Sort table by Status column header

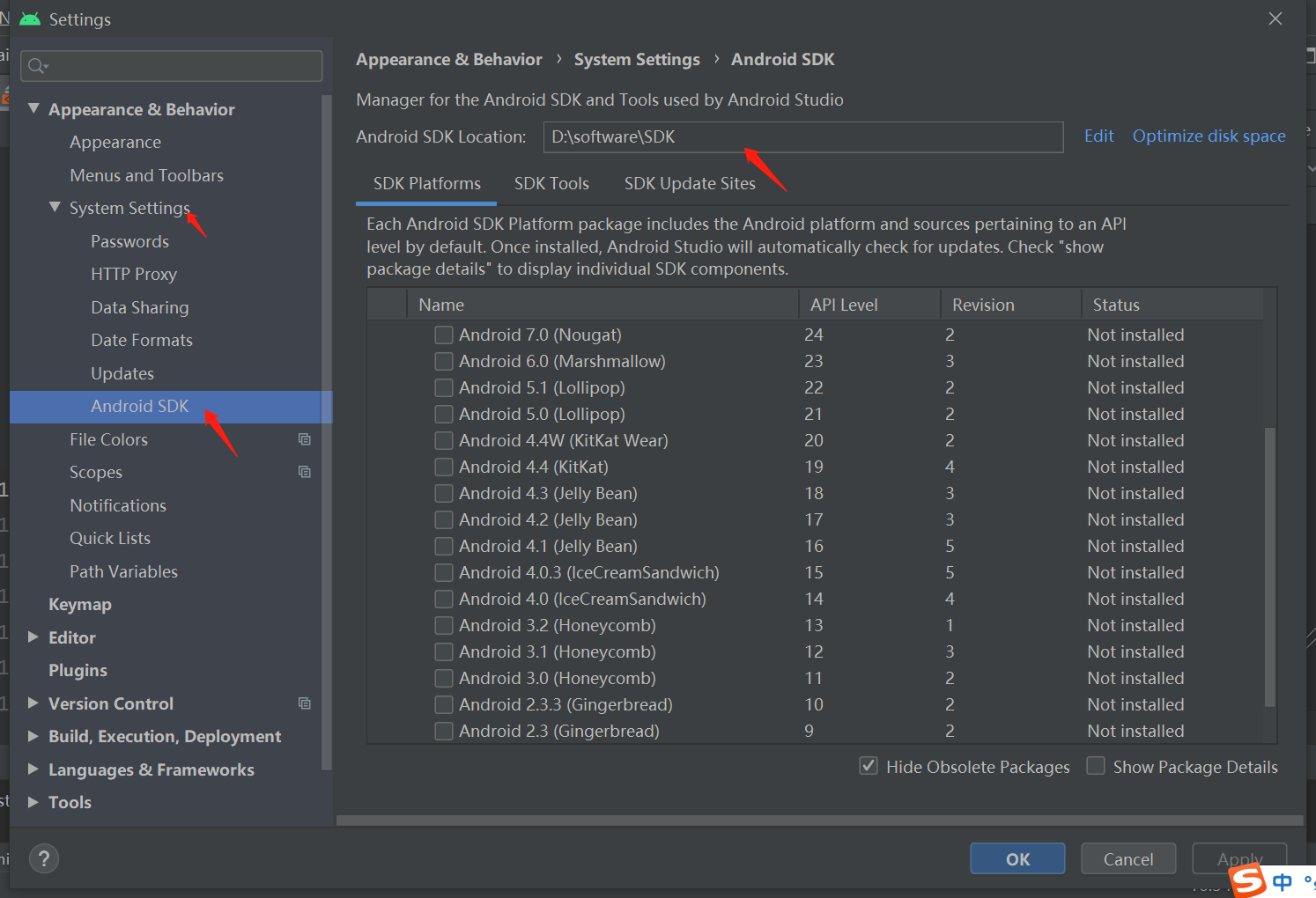[x=1172, y=305]
